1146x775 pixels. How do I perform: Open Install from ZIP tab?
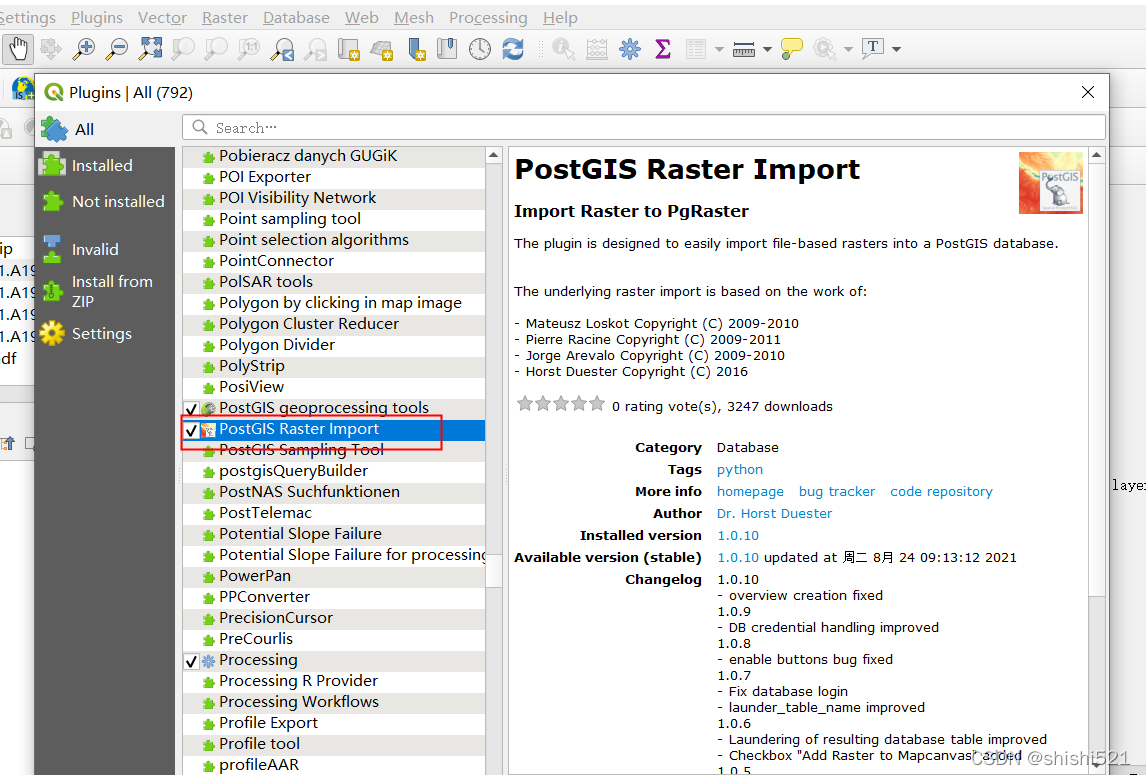coord(105,292)
